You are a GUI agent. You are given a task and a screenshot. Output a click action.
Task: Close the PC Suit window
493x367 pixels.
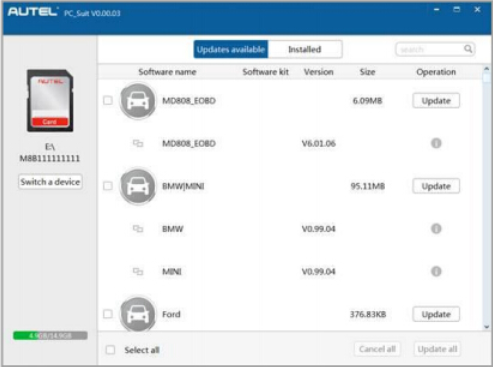pyautogui.click(x=477, y=10)
